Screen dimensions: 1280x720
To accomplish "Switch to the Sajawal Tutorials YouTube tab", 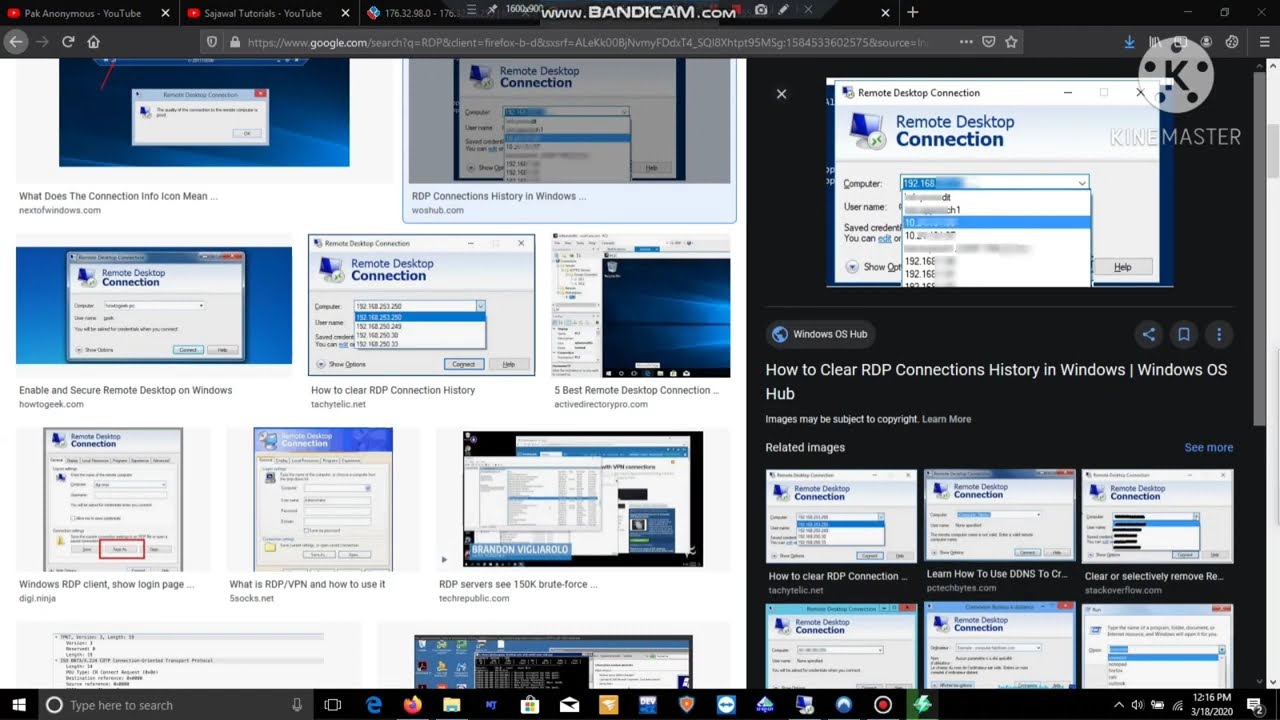I will point(266,13).
